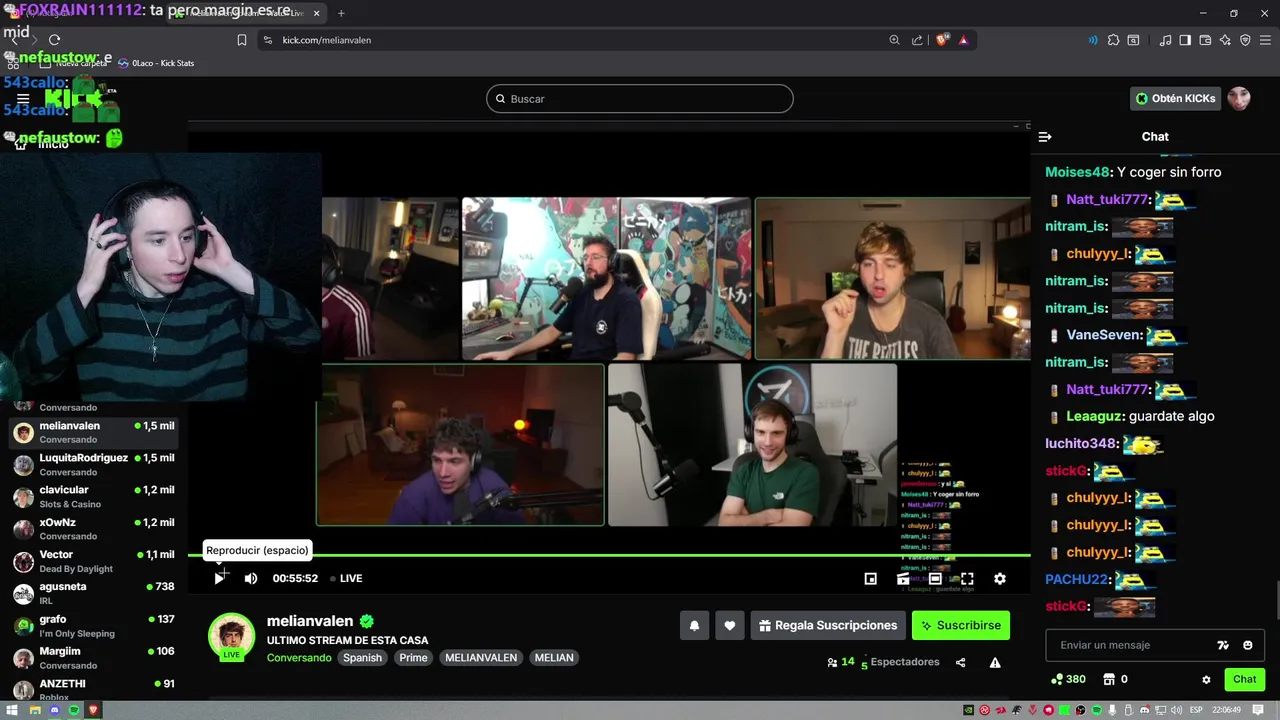Open 0Laco - Kick Stats bookmark
Image resolution: width=1280 pixels, height=720 pixels.
[x=156, y=63]
